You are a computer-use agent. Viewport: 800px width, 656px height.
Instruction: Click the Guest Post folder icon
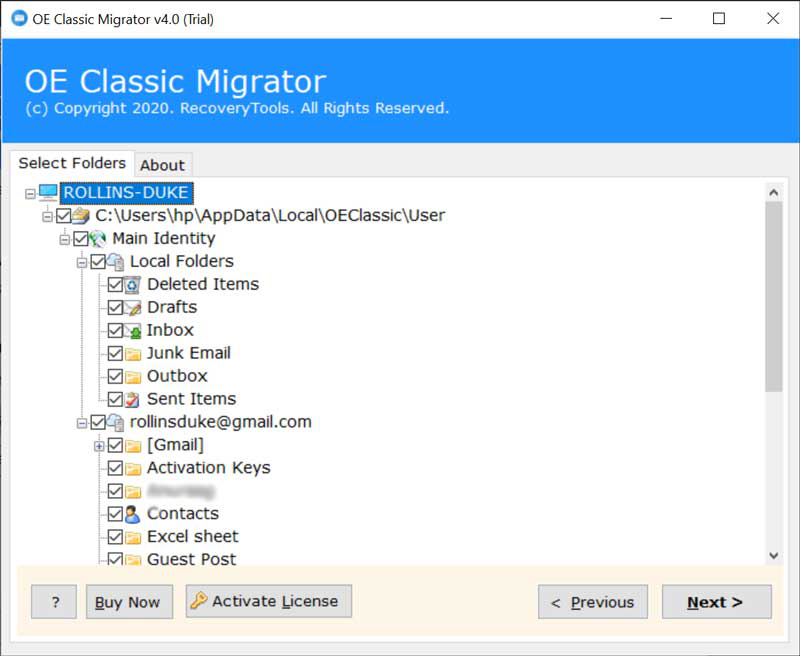pos(133,560)
